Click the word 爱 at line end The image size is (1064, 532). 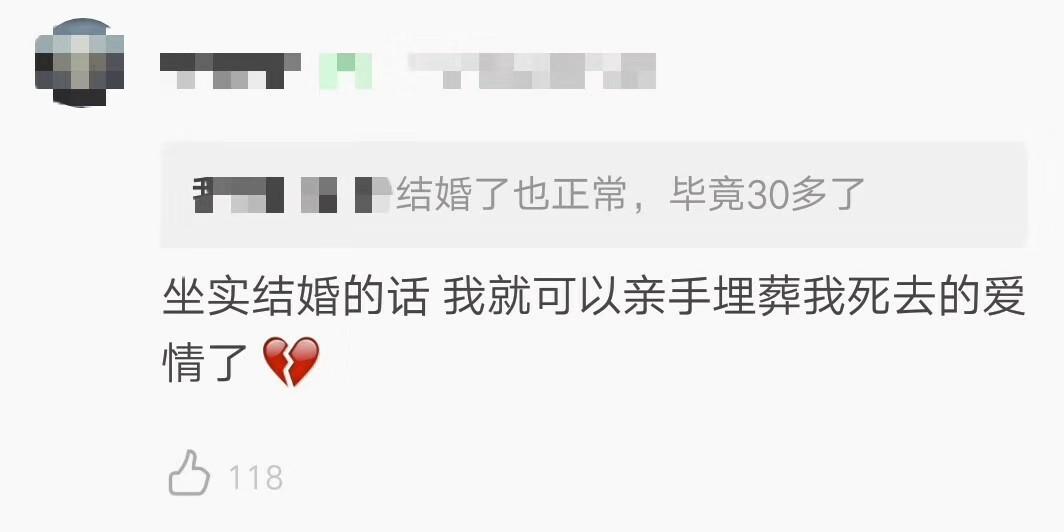(1005, 298)
